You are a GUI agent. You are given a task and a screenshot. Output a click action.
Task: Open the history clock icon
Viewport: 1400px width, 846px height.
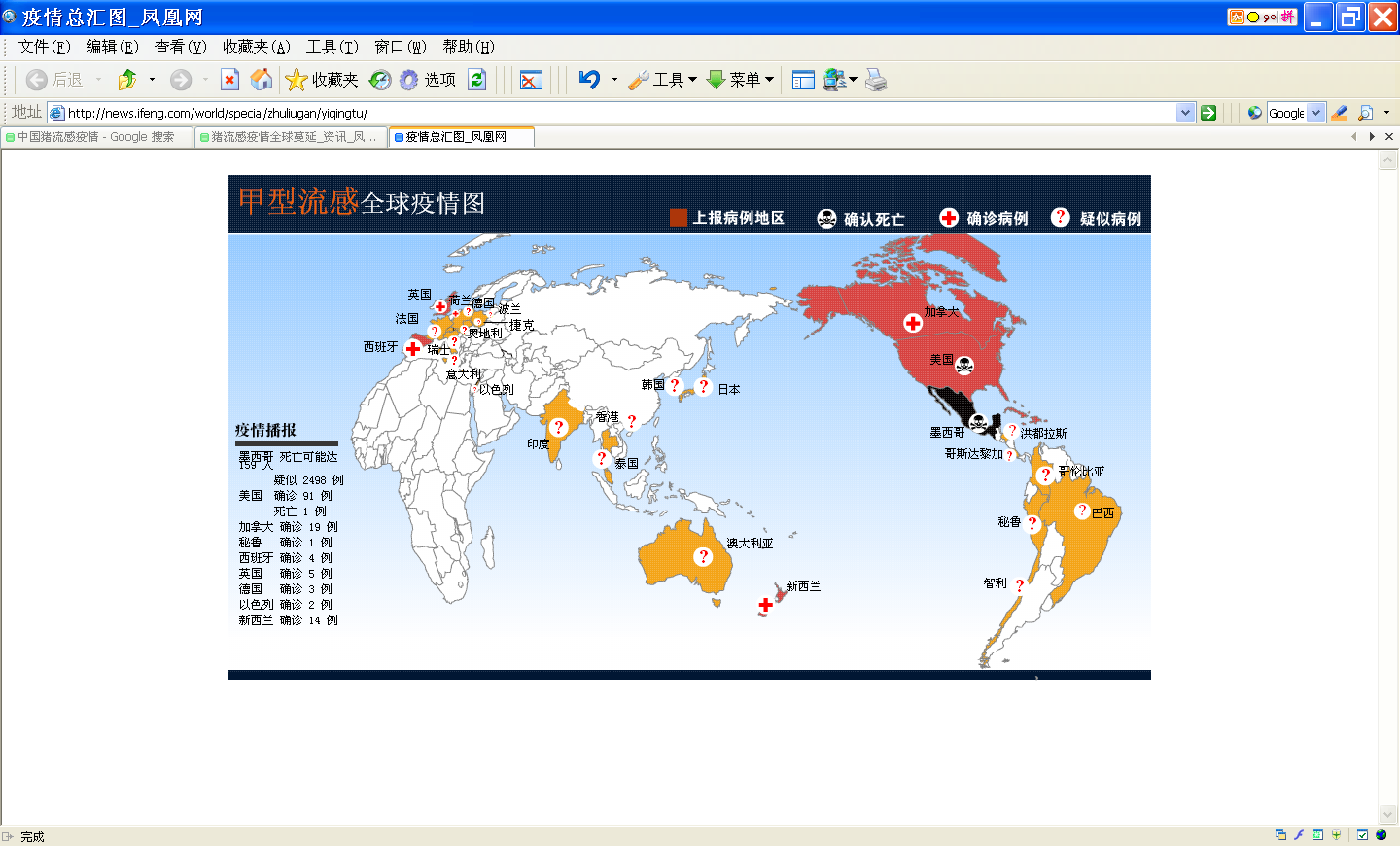pyautogui.click(x=380, y=80)
